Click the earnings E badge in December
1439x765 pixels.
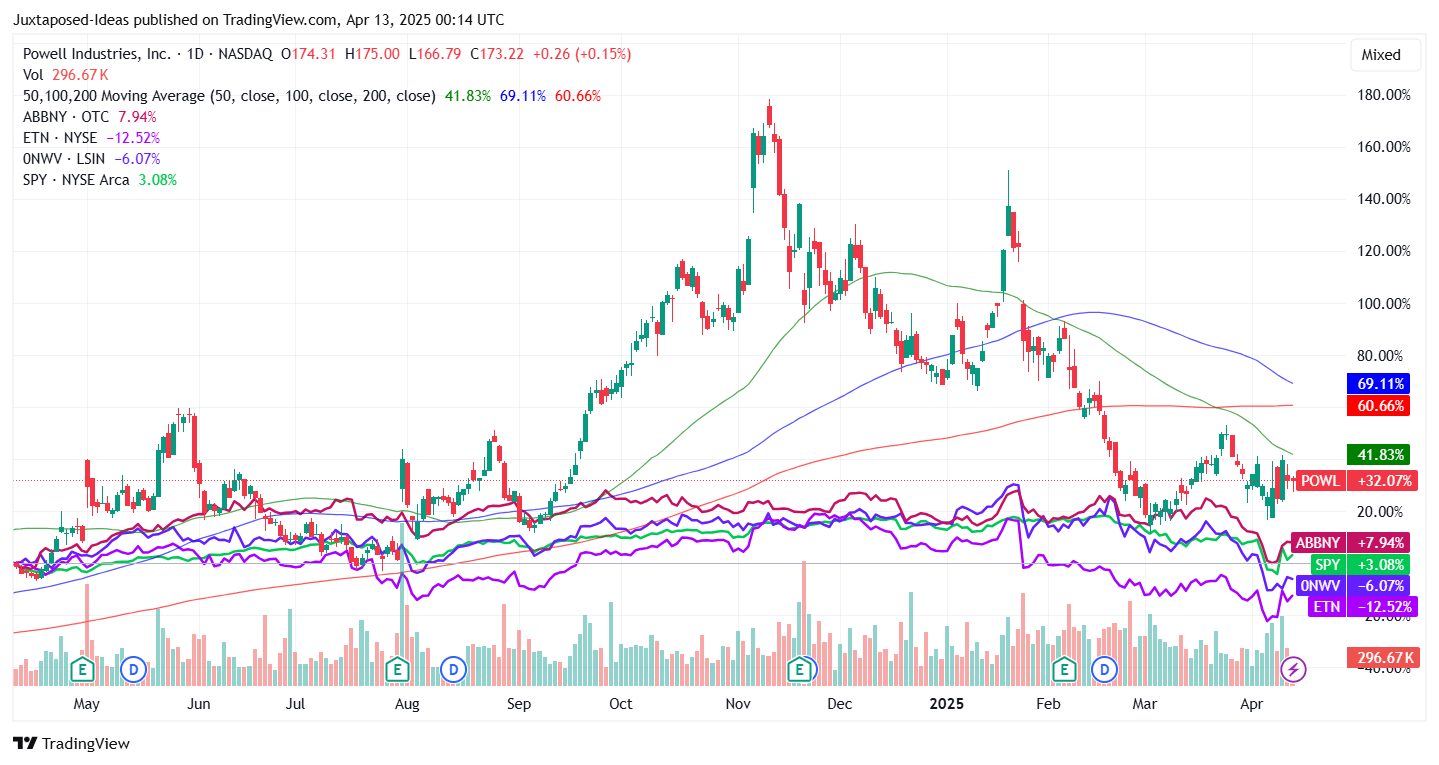click(800, 670)
